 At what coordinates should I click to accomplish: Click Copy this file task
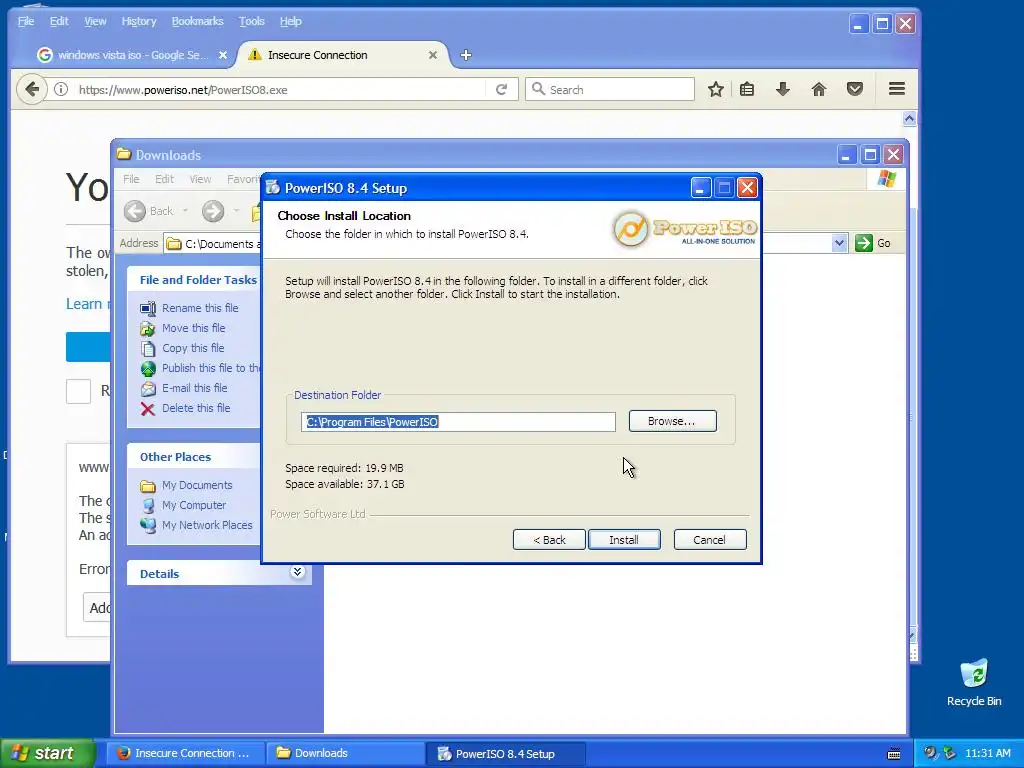coord(193,348)
